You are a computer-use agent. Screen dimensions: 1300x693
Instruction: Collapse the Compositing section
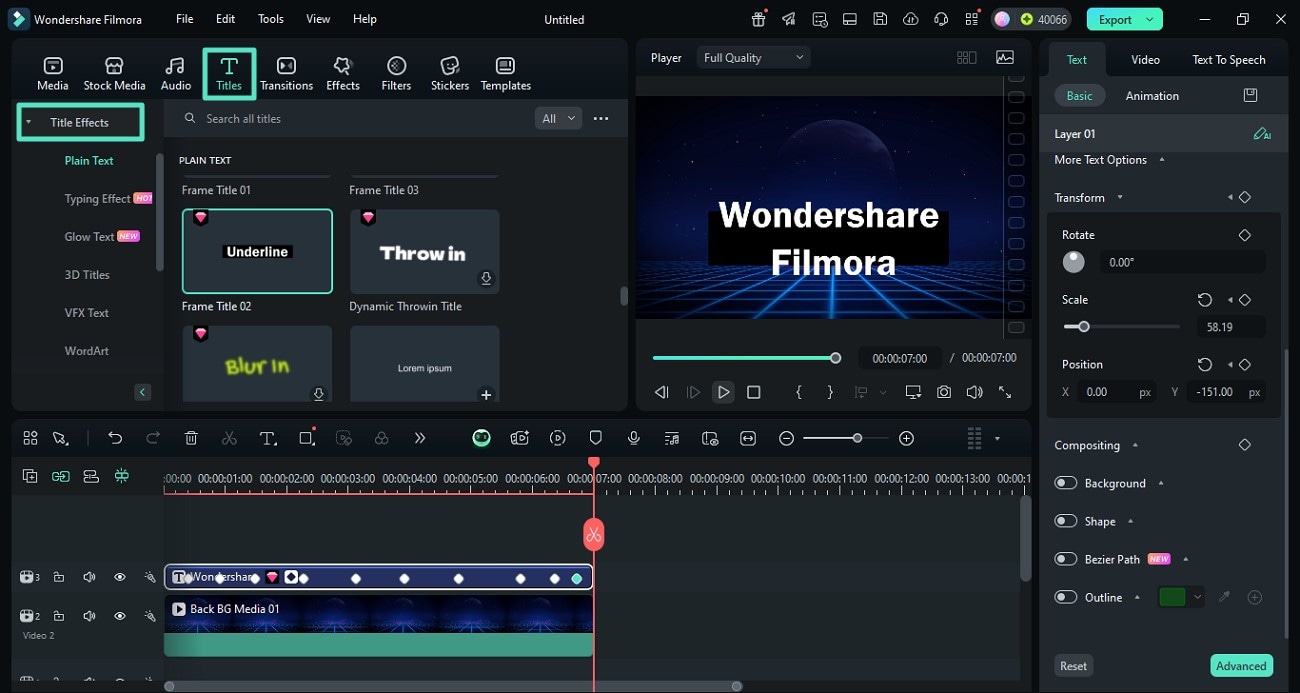click(x=1135, y=445)
